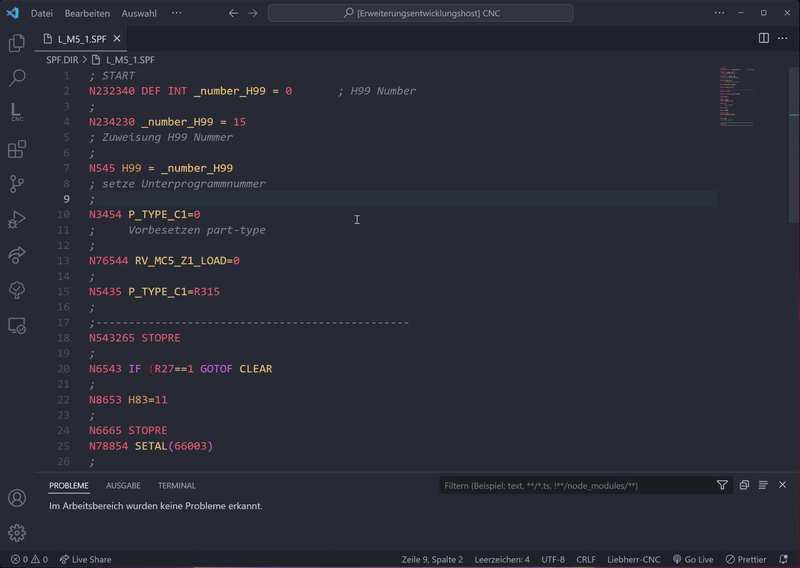The height and width of the screenshot is (568, 800).
Task: Open the Search view in activity bar
Action: [17, 78]
